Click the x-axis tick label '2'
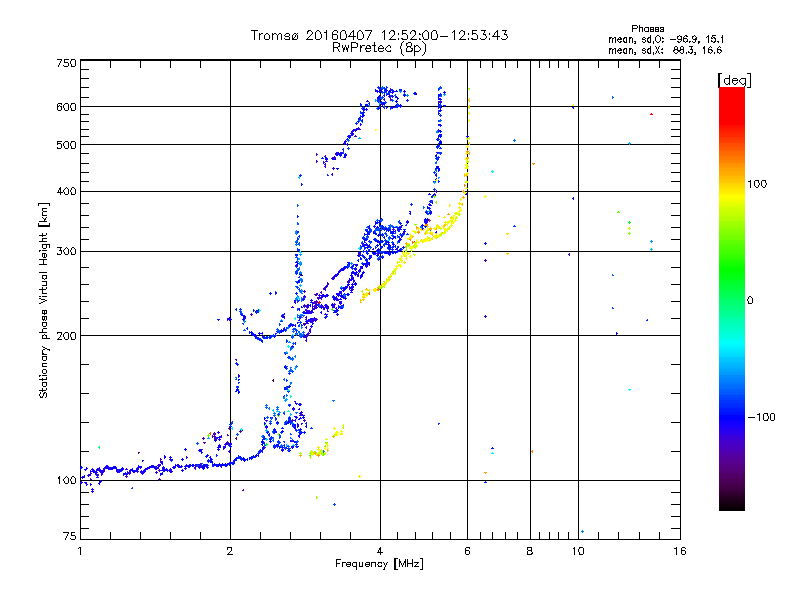Image resolution: width=800 pixels, height=600 pixels. point(230,551)
